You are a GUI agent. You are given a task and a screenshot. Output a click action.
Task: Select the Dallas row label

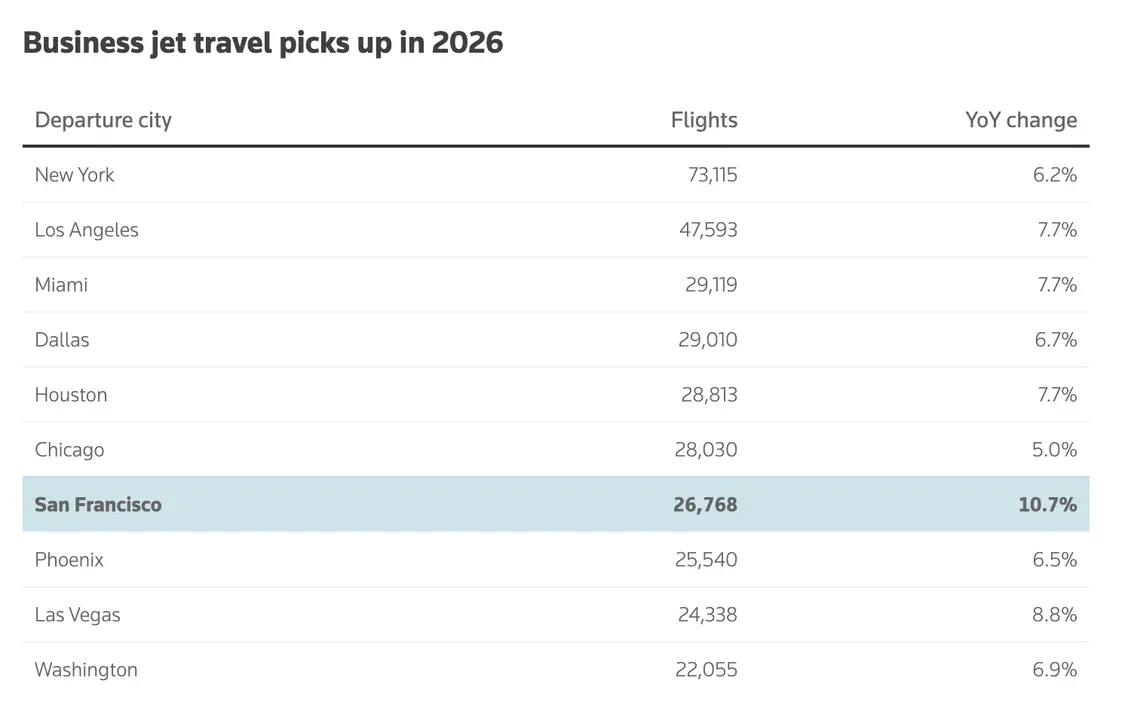tap(62, 340)
